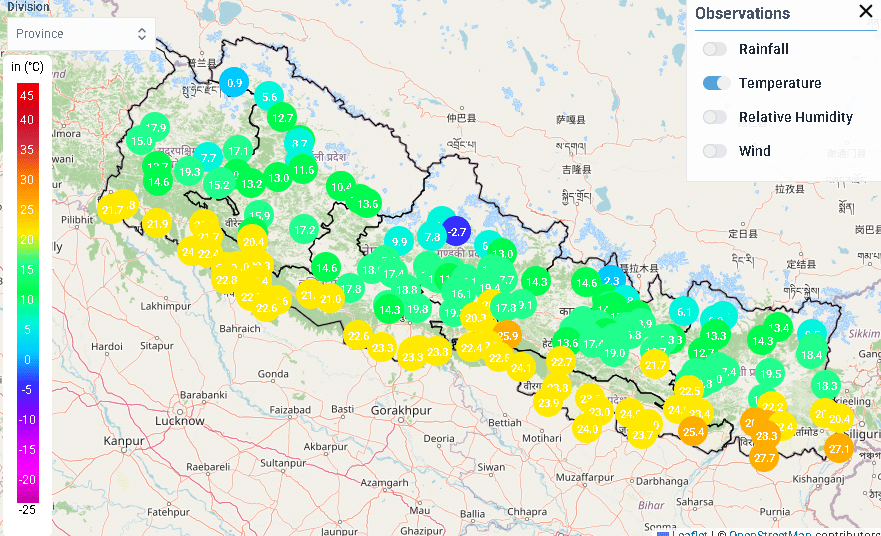Open the 23.7 temperature marker
Image resolution: width=881 pixels, height=536 pixels.
642,435
